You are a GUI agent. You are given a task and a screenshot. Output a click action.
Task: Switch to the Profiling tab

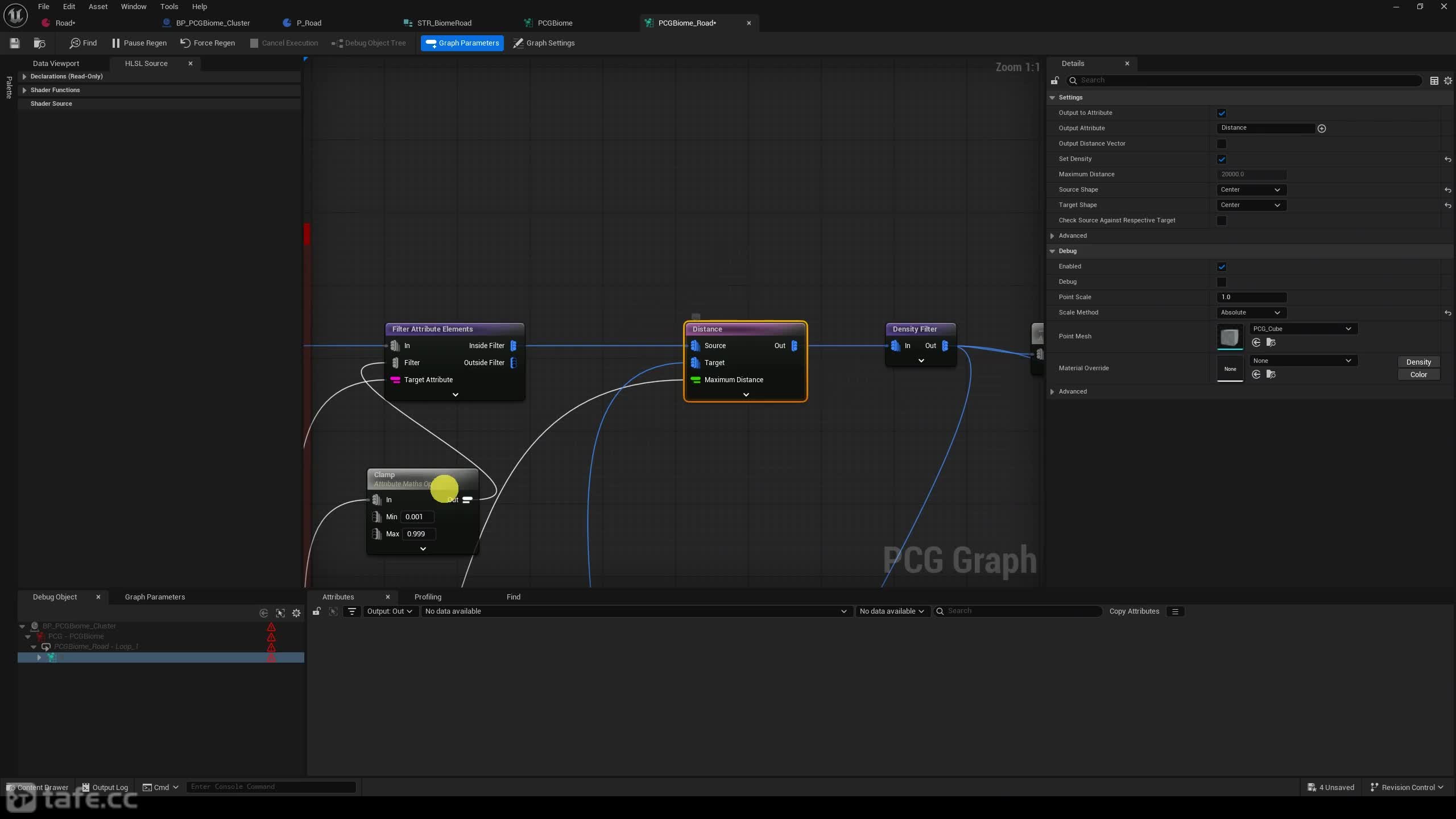(x=428, y=597)
